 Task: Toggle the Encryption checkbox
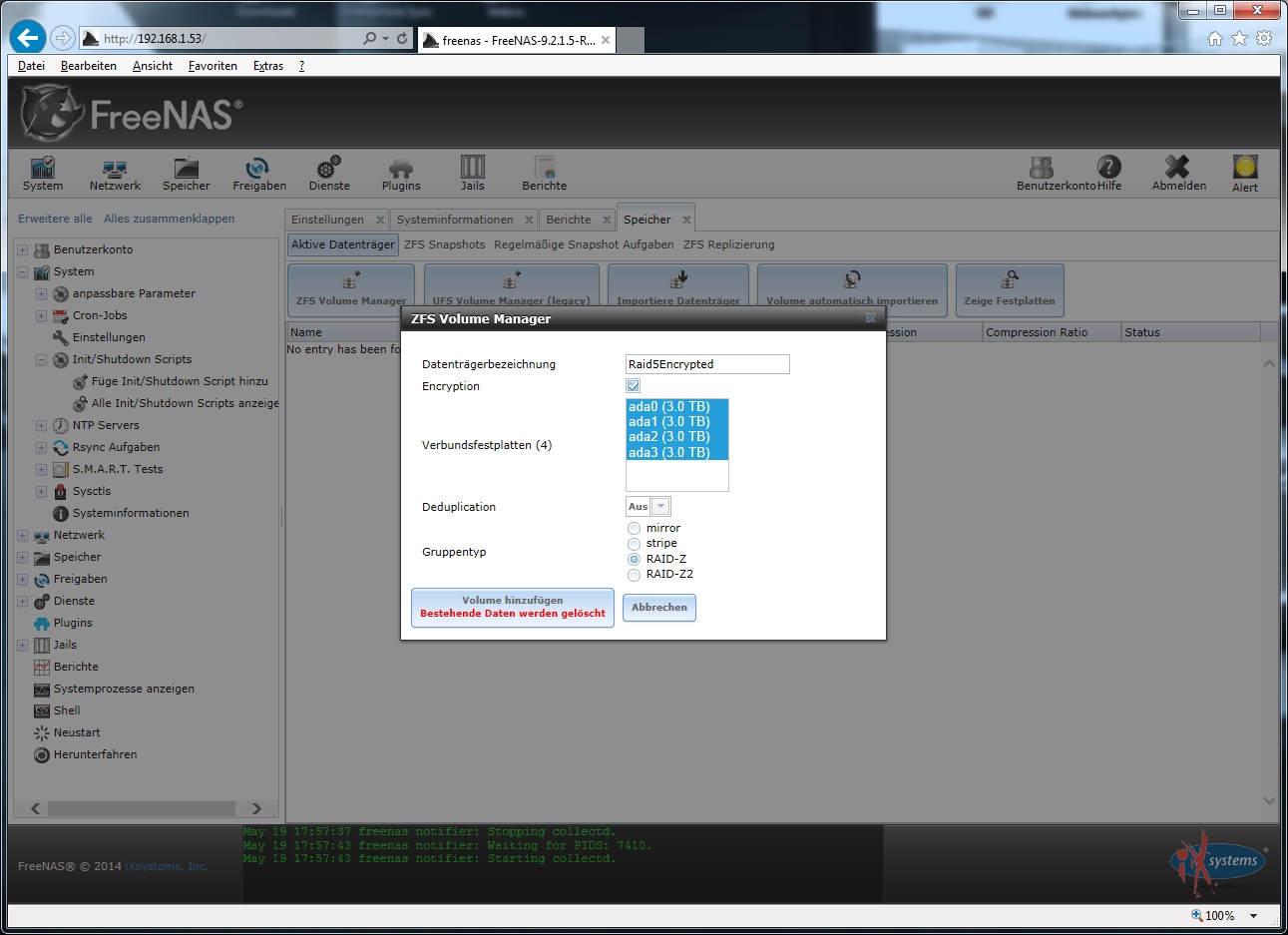point(633,386)
